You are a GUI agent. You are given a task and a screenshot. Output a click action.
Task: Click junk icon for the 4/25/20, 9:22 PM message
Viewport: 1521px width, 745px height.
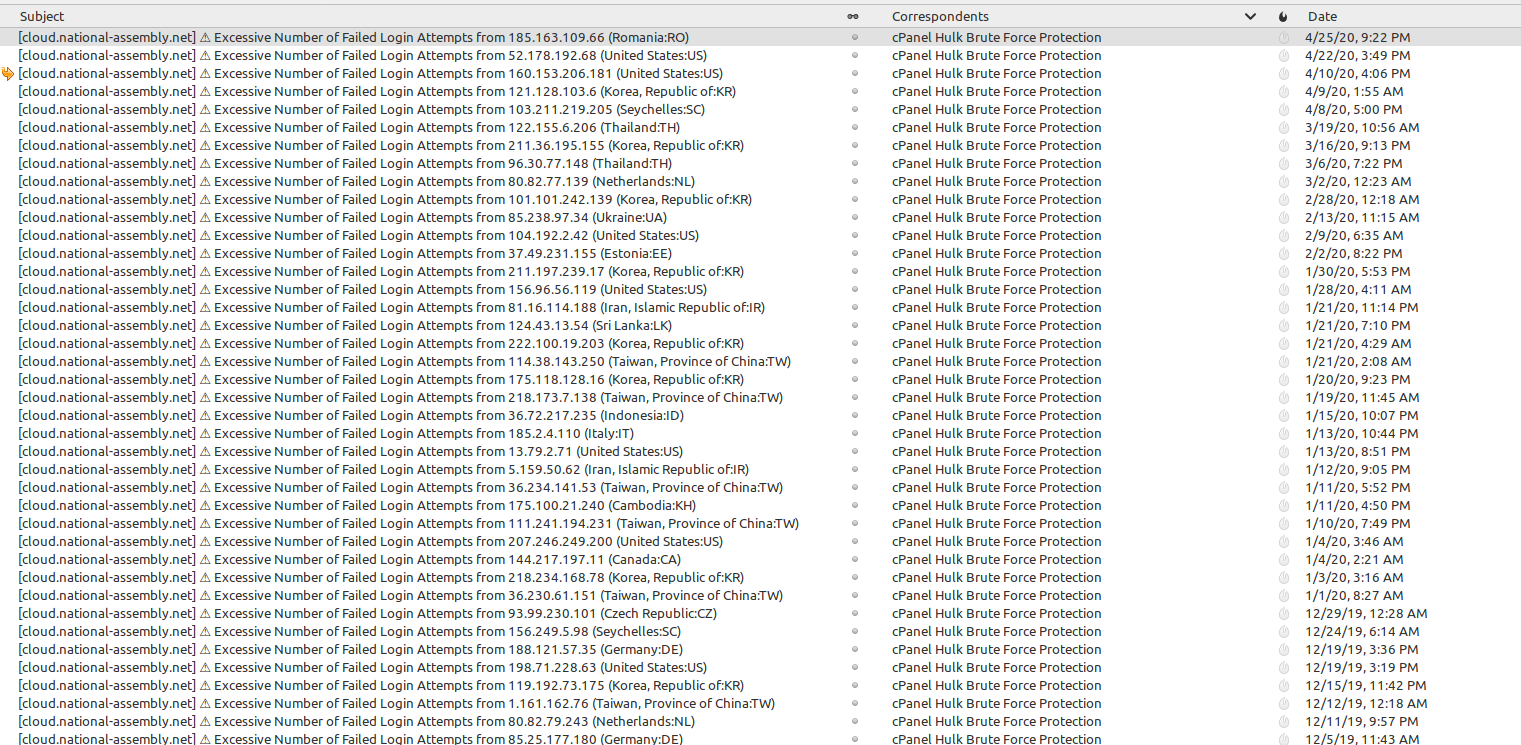pyautogui.click(x=1284, y=38)
